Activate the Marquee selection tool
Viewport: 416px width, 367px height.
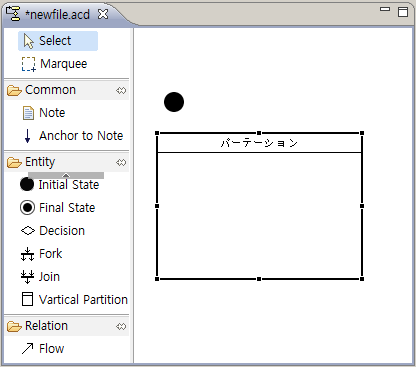(x=55, y=64)
